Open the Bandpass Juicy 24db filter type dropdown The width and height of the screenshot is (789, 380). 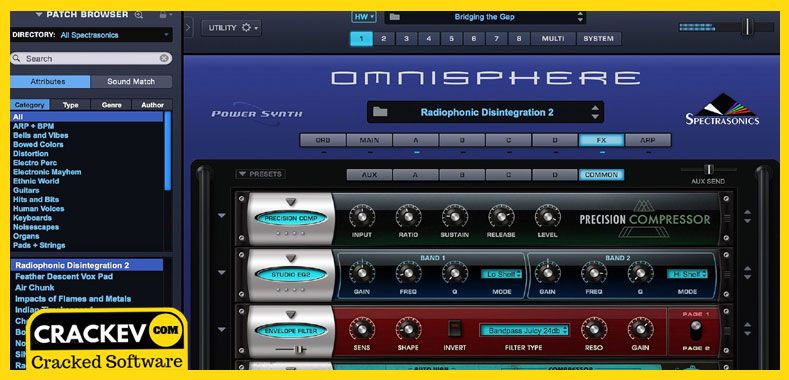coord(524,330)
